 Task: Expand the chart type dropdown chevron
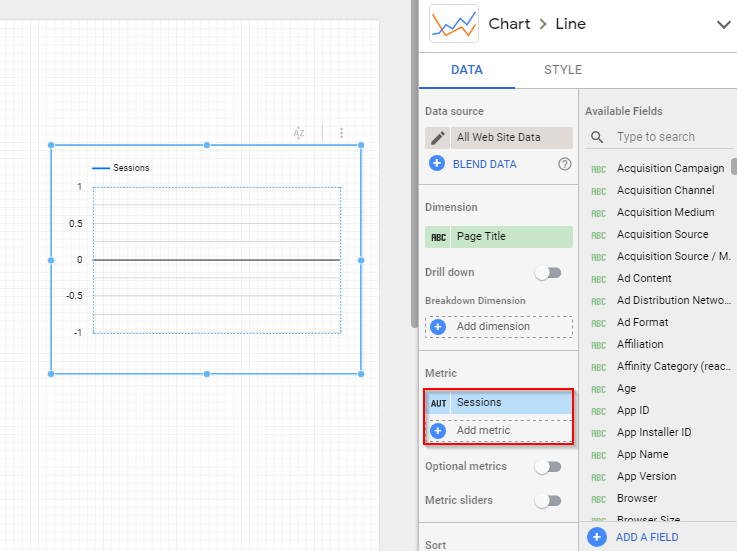(x=723, y=25)
